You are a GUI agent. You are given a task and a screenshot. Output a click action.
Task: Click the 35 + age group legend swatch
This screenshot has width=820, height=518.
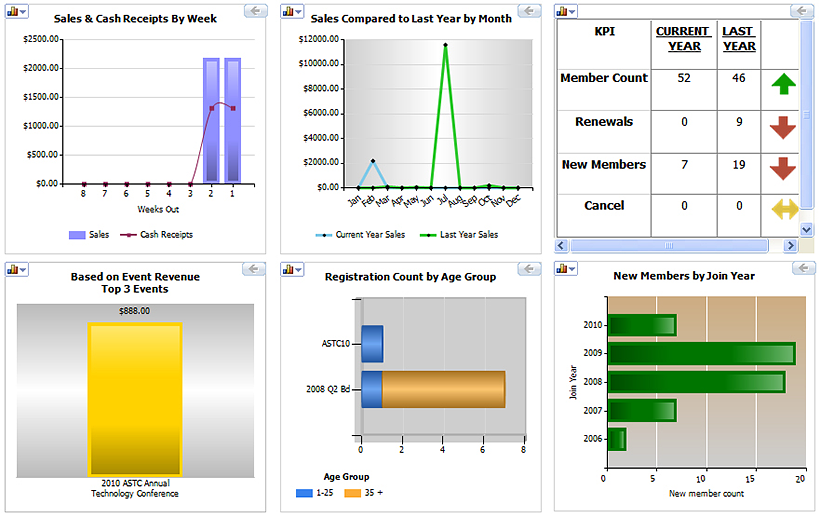[352, 493]
